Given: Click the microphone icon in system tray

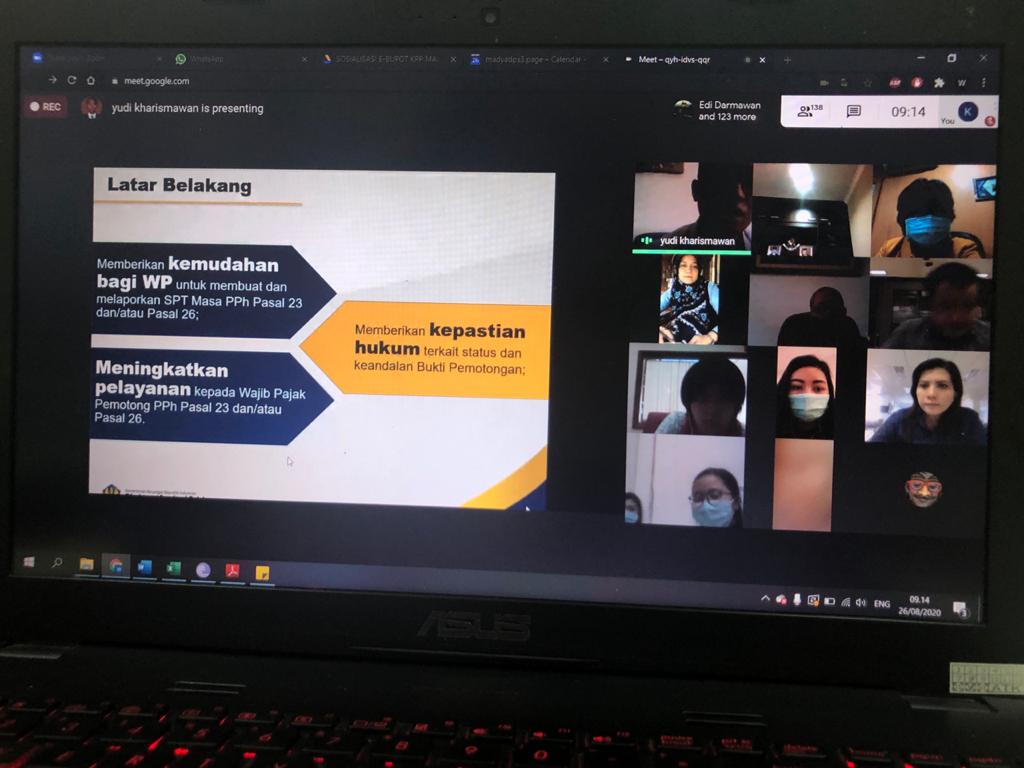Looking at the screenshot, I should click(797, 600).
